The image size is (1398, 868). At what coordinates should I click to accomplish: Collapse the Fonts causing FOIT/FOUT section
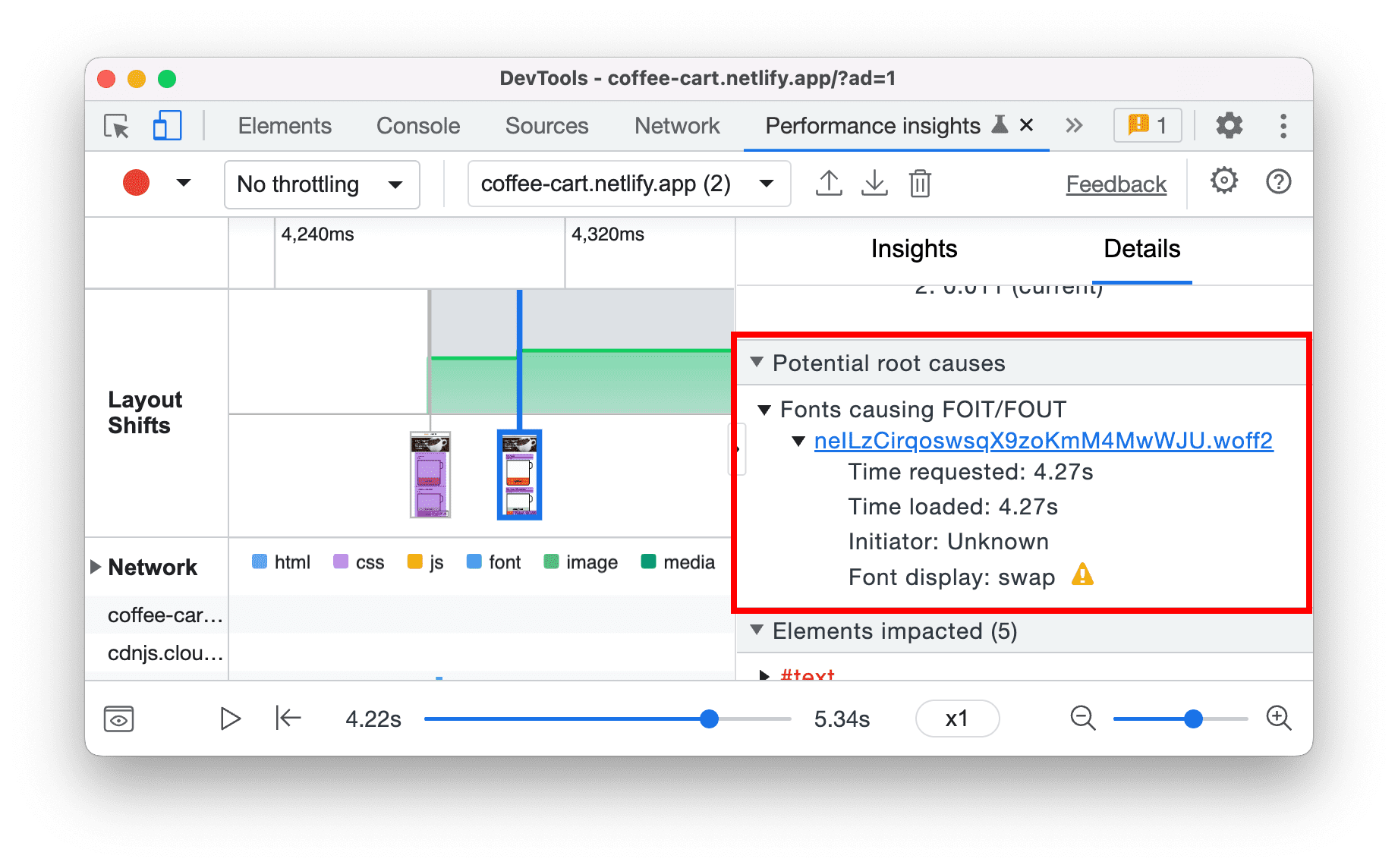pyautogui.click(x=766, y=409)
